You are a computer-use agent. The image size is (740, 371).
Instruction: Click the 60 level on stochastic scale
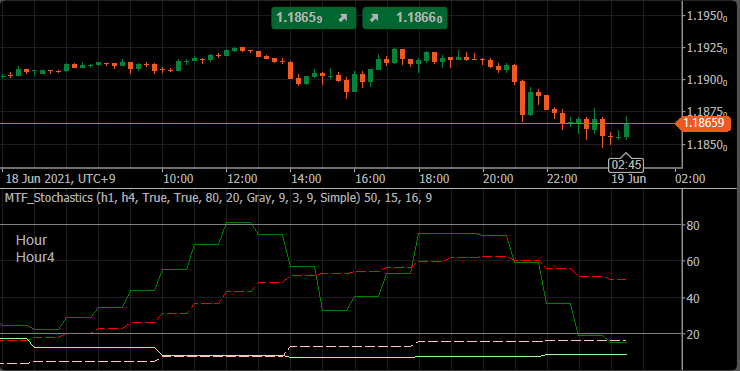(x=693, y=262)
